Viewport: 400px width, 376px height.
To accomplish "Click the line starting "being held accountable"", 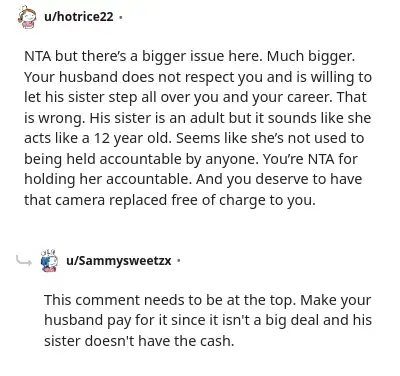I will click(191, 159).
